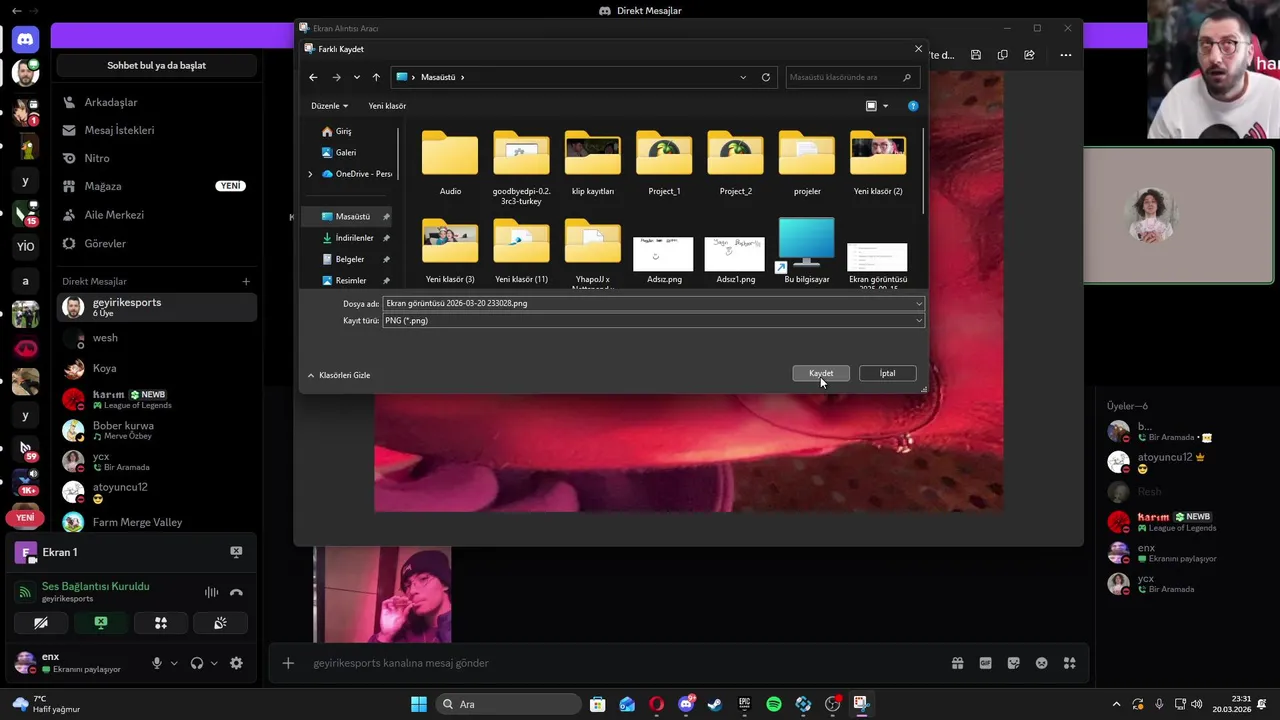Screen dimensions: 1280x720
Task: Click the Dosya adı filename field
Action: click(x=654, y=303)
